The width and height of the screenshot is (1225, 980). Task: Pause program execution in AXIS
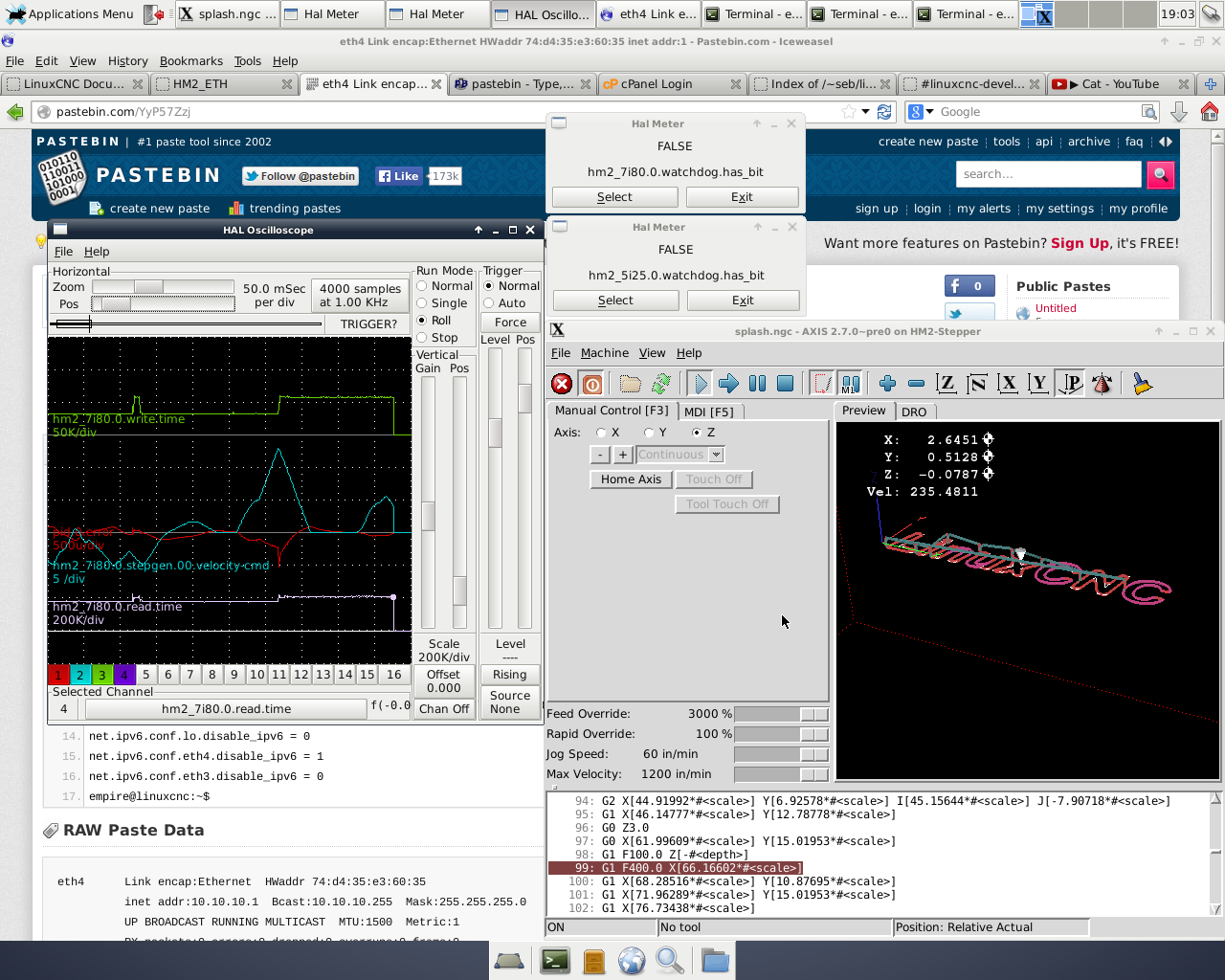757,384
